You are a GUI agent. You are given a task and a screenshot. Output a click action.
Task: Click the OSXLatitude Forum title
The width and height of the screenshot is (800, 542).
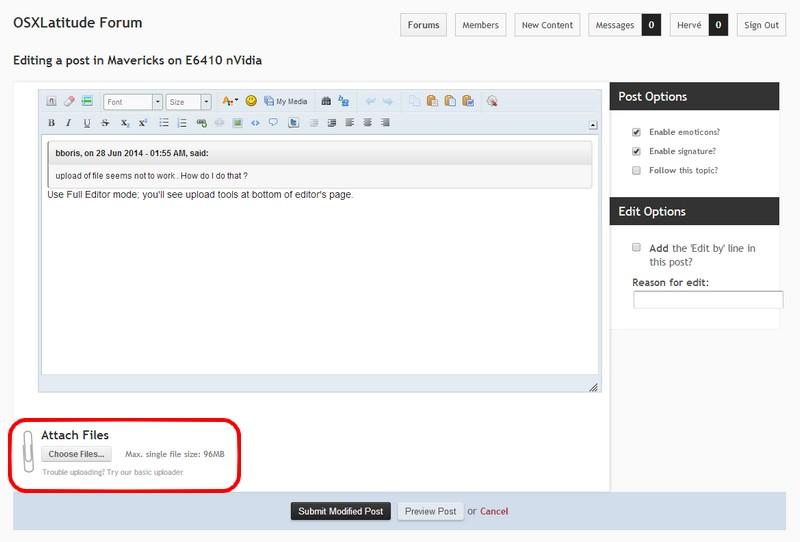point(78,23)
